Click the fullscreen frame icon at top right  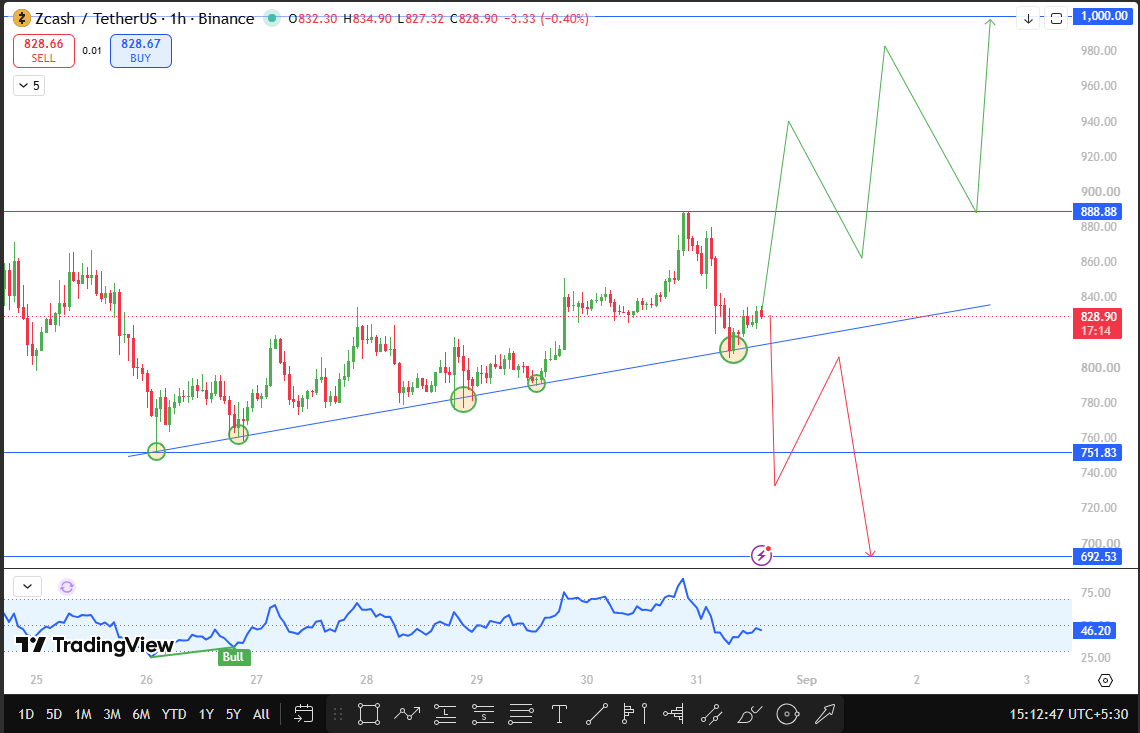pos(1056,18)
